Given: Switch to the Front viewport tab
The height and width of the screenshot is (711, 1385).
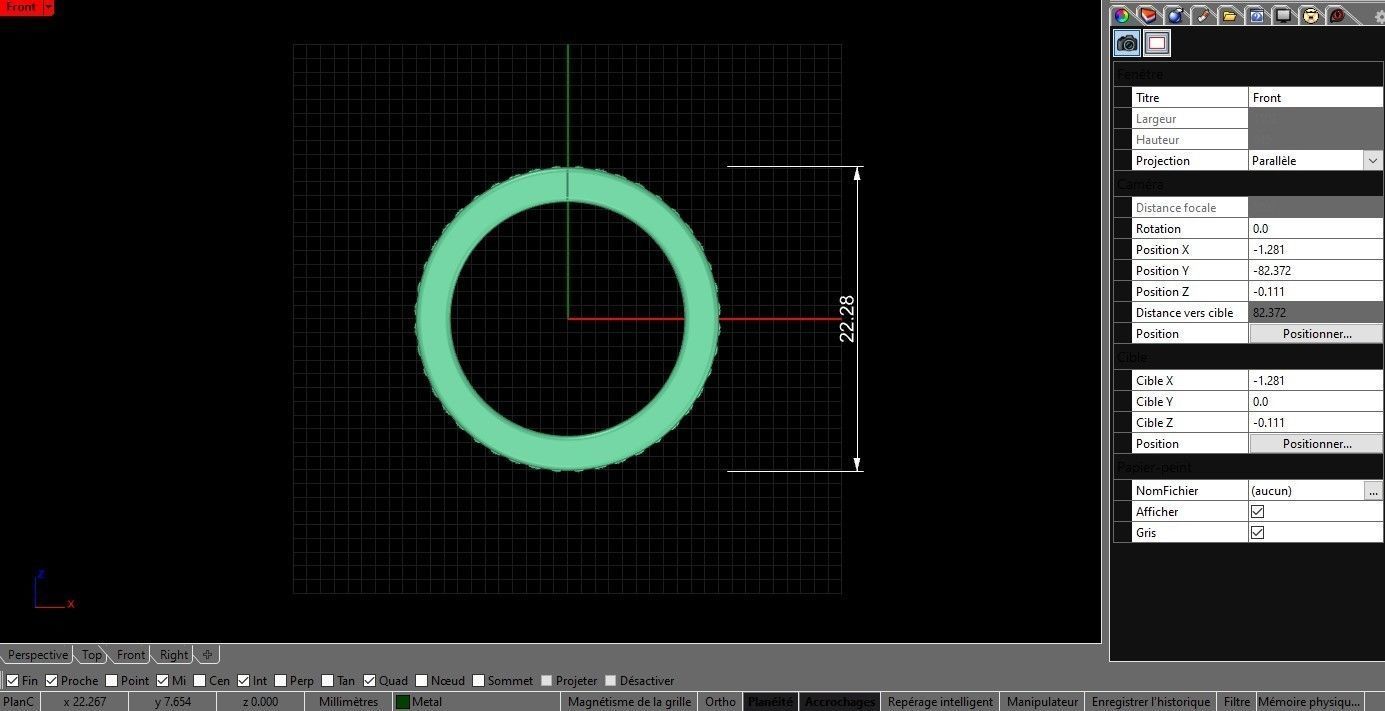Looking at the screenshot, I should point(131,655).
